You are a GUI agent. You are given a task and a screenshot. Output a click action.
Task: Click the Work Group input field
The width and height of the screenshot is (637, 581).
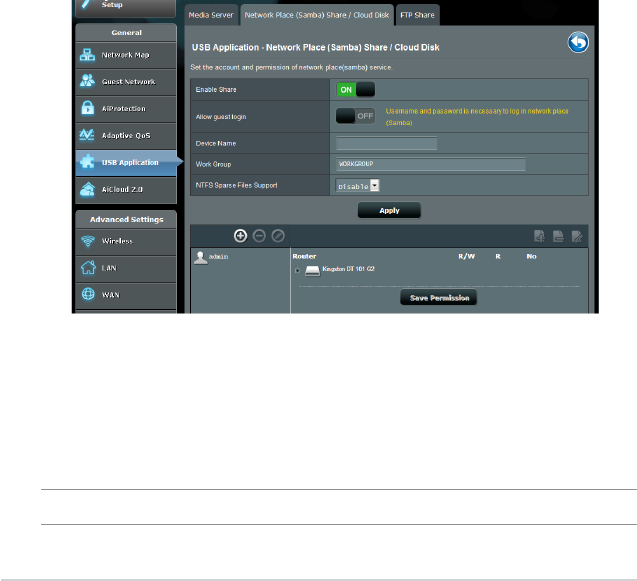[x=431, y=164]
